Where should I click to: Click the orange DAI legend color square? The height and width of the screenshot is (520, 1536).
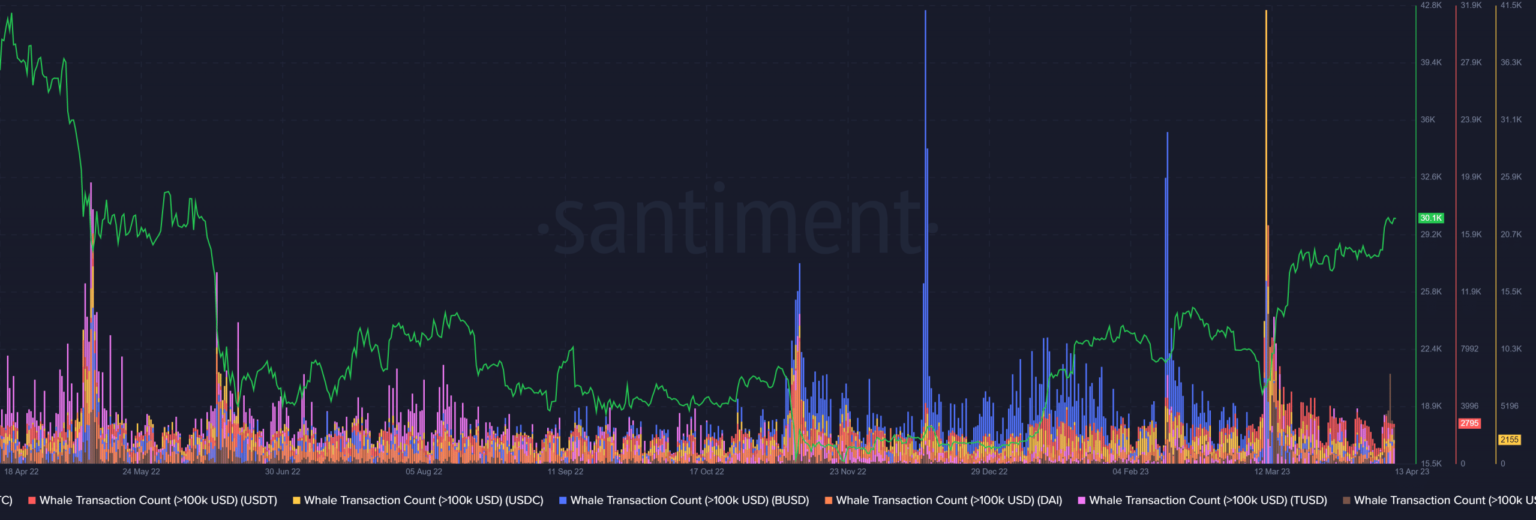click(x=829, y=500)
